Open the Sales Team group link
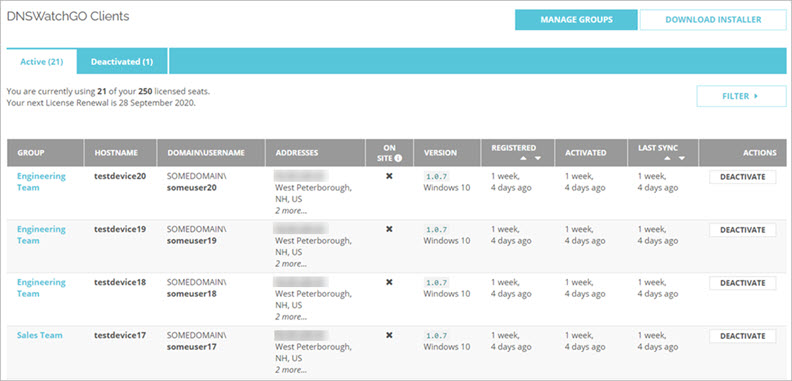Viewport: 792px width, 381px height. pos(40,335)
